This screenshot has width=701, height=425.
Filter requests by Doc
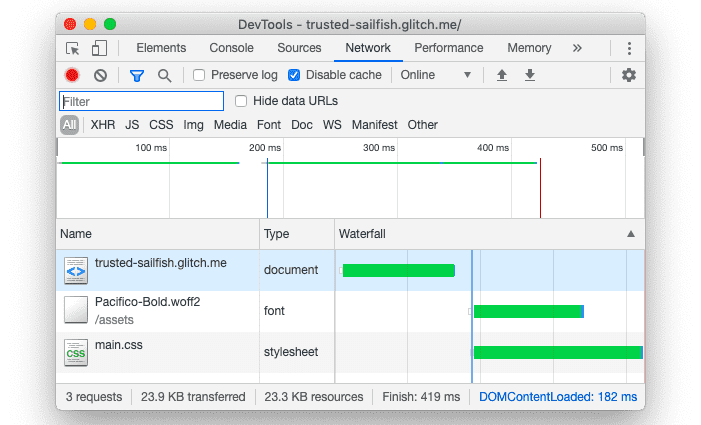pos(302,125)
